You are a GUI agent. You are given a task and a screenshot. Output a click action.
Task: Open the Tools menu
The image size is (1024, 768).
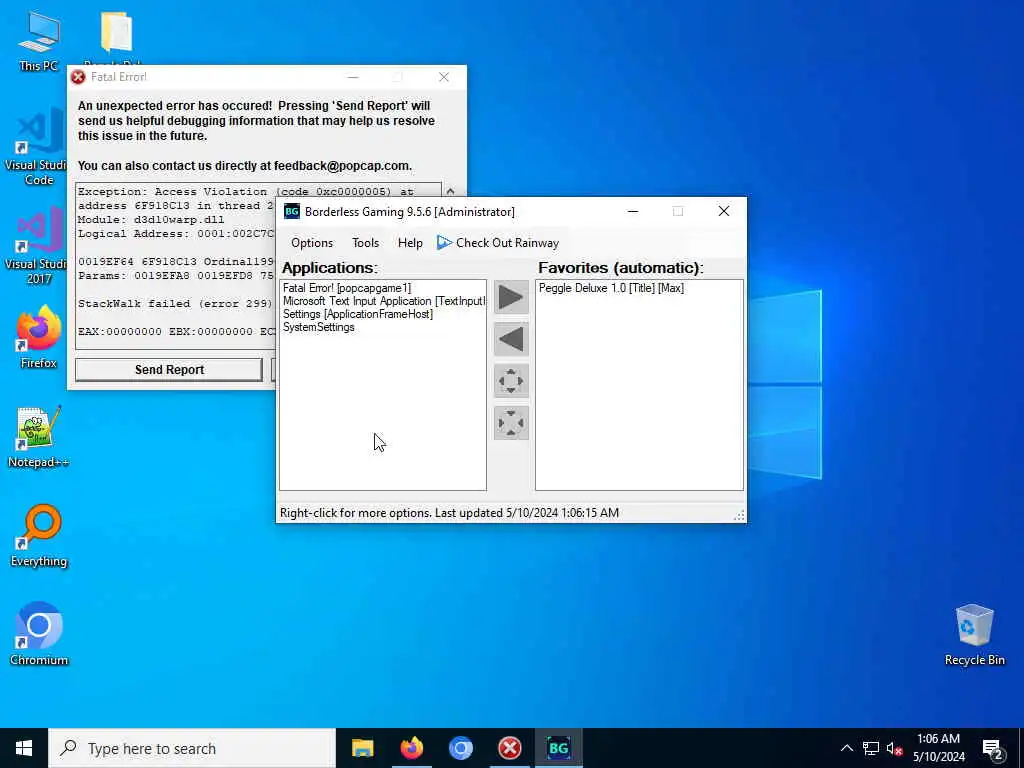(366, 243)
